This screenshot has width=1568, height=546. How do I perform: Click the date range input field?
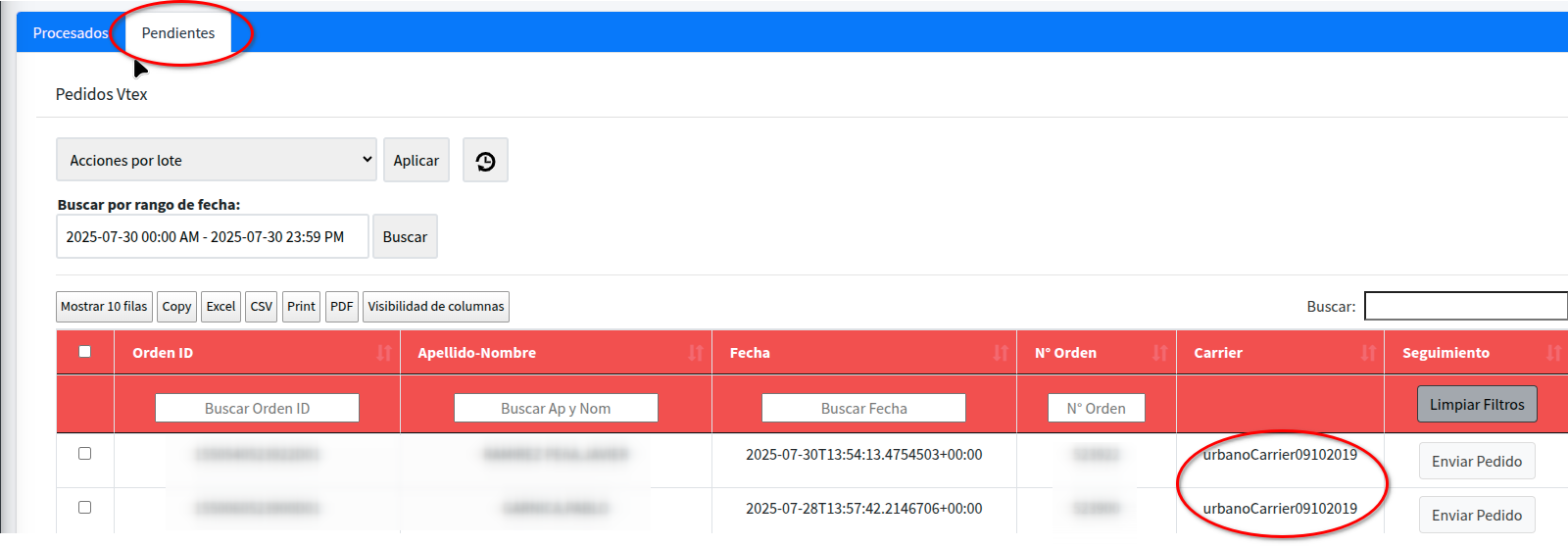click(x=213, y=237)
